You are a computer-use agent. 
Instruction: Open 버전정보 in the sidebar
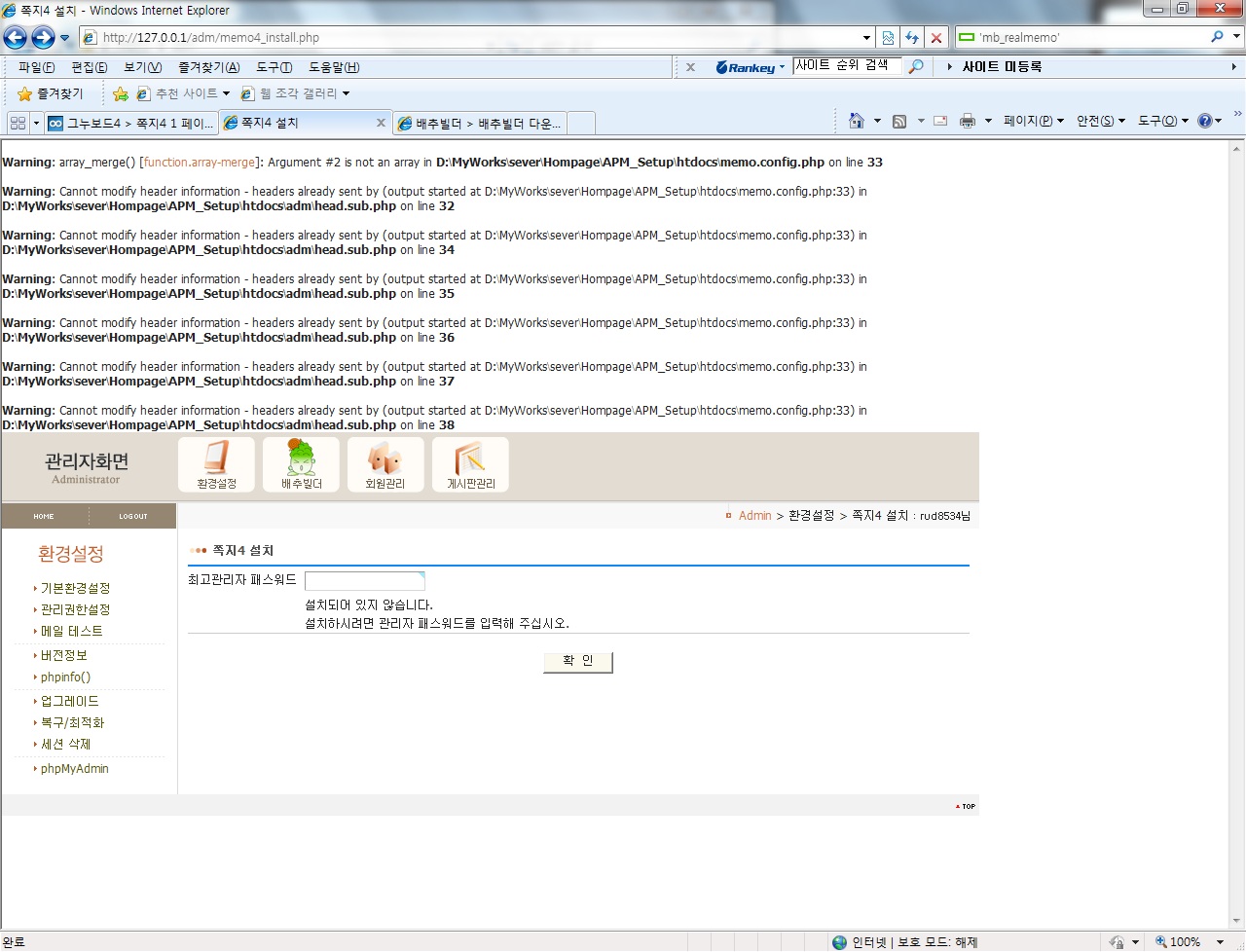point(63,655)
